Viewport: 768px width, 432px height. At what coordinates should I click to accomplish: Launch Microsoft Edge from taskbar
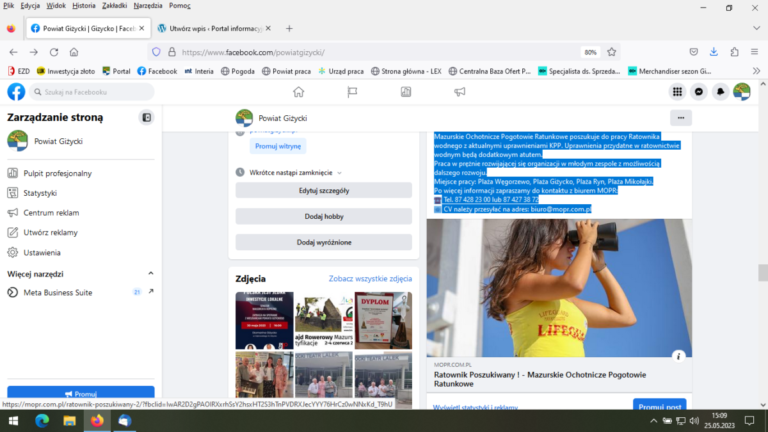(x=42, y=421)
